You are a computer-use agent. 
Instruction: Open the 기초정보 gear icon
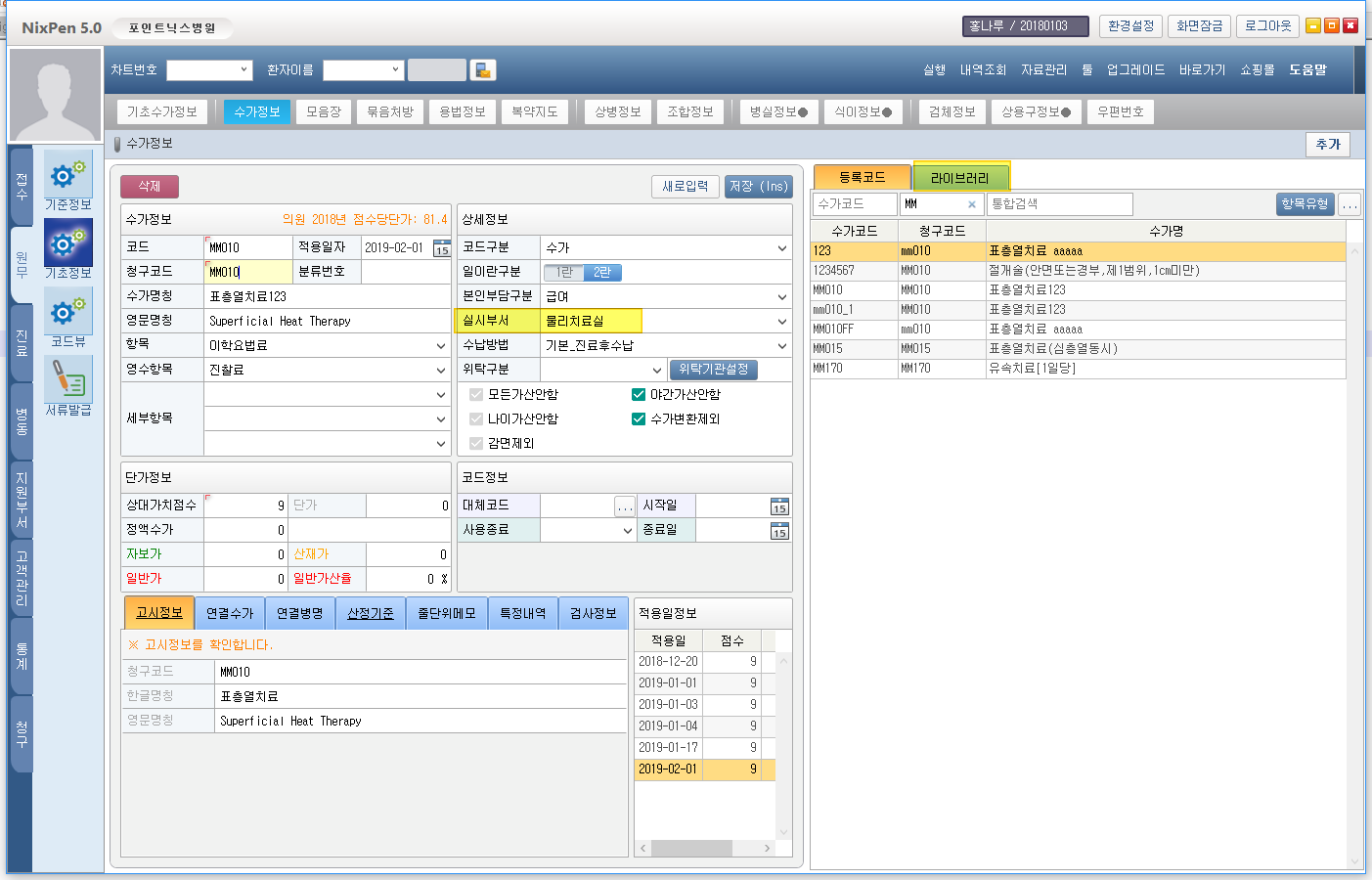pyautogui.click(x=67, y=242)
